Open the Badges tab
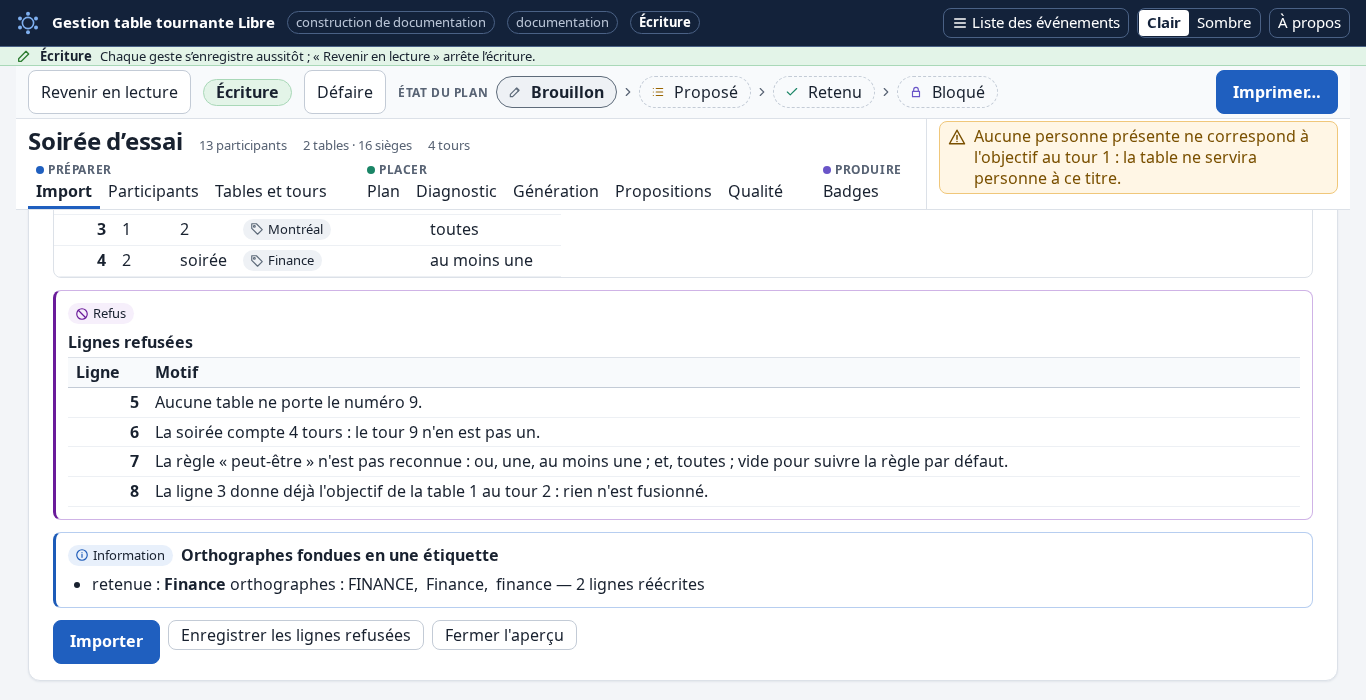This screenshot has height=700, width=1366. coord(851,191)
